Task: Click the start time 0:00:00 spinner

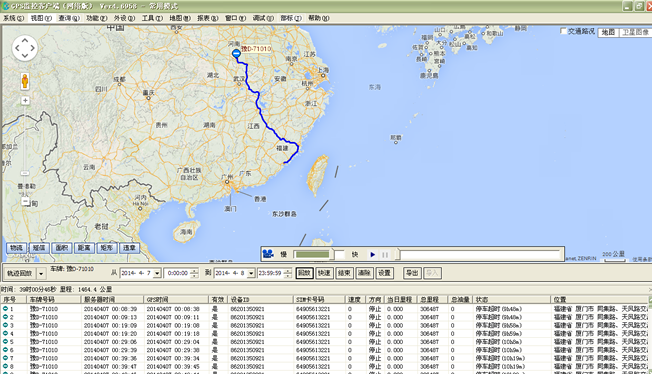Action: 194,273
